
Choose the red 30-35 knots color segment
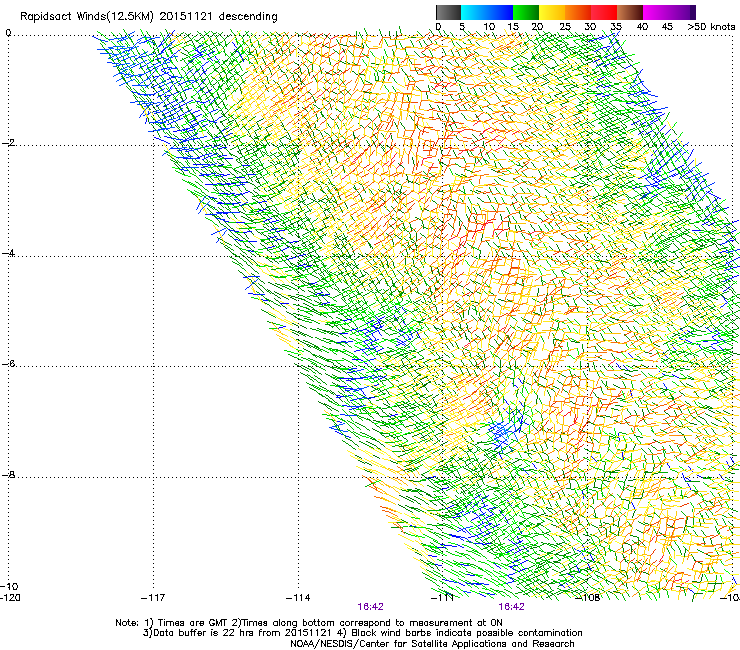(604, 12)
